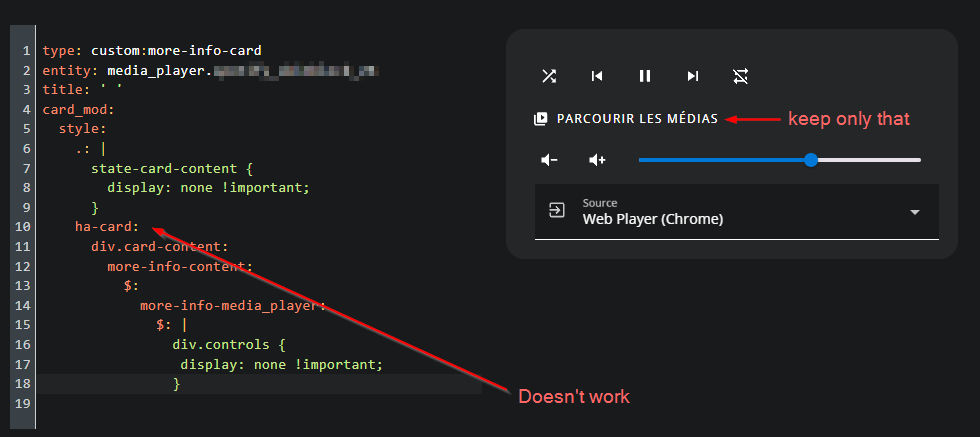
Task: Toggle shuffle playback mode
Action: tap(549, 76)
